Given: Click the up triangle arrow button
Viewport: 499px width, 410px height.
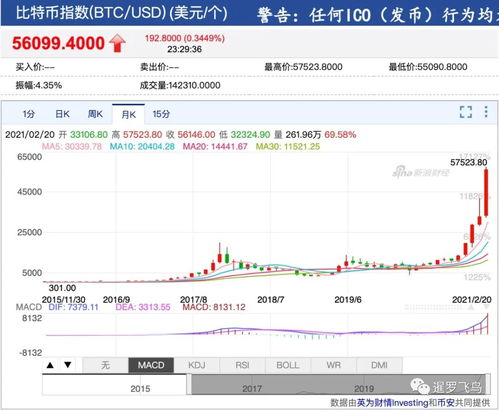Looking at the screenshot, I should pyautogui.click(x=50, y=365).
